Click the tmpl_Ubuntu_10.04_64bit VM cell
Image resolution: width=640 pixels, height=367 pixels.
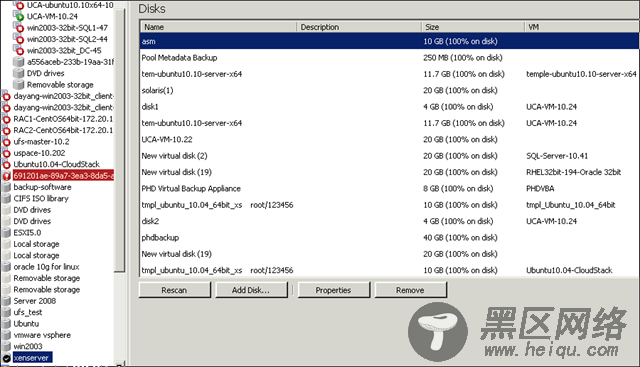(571, 205)
